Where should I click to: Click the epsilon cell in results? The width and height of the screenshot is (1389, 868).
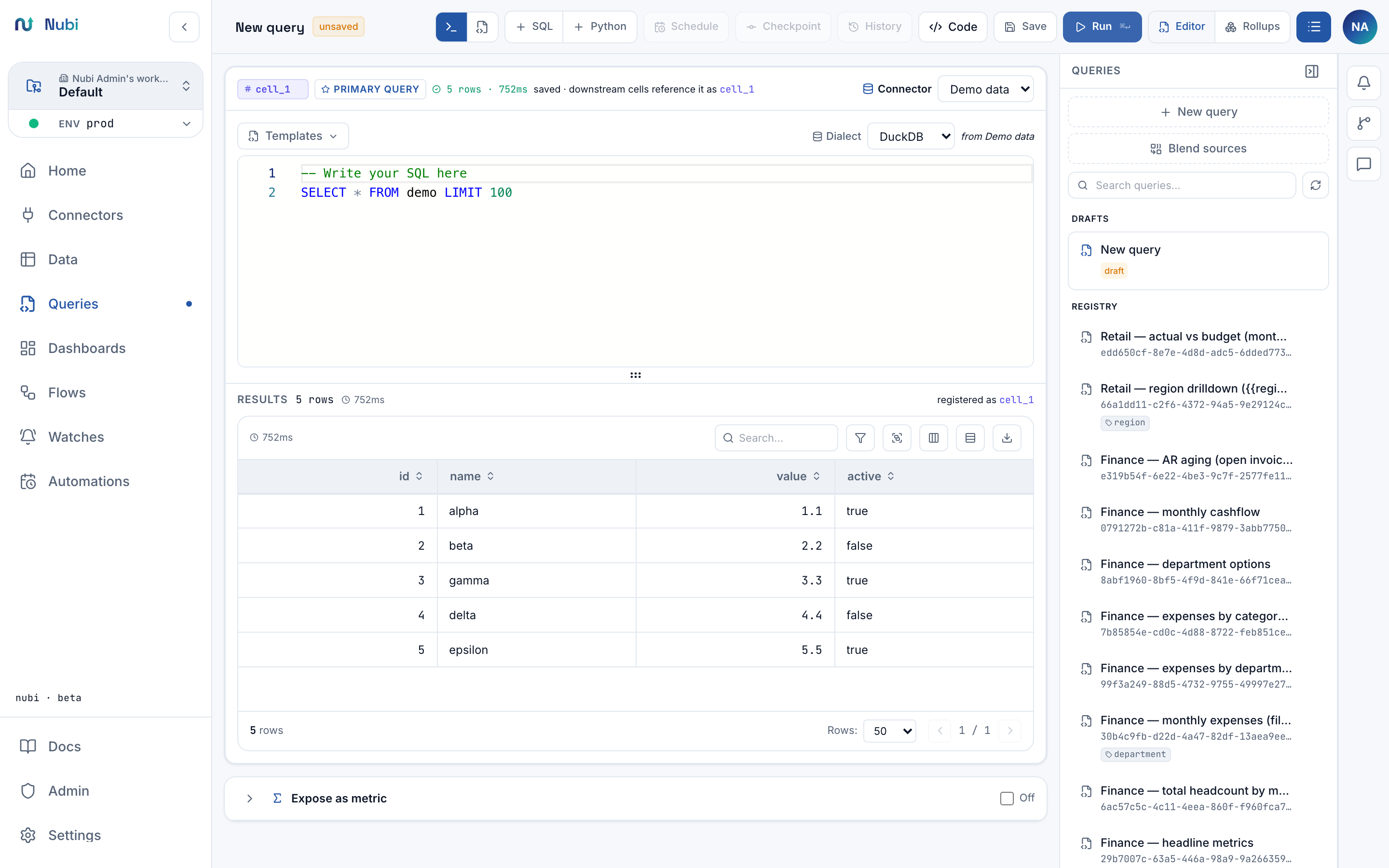point(537,650)
